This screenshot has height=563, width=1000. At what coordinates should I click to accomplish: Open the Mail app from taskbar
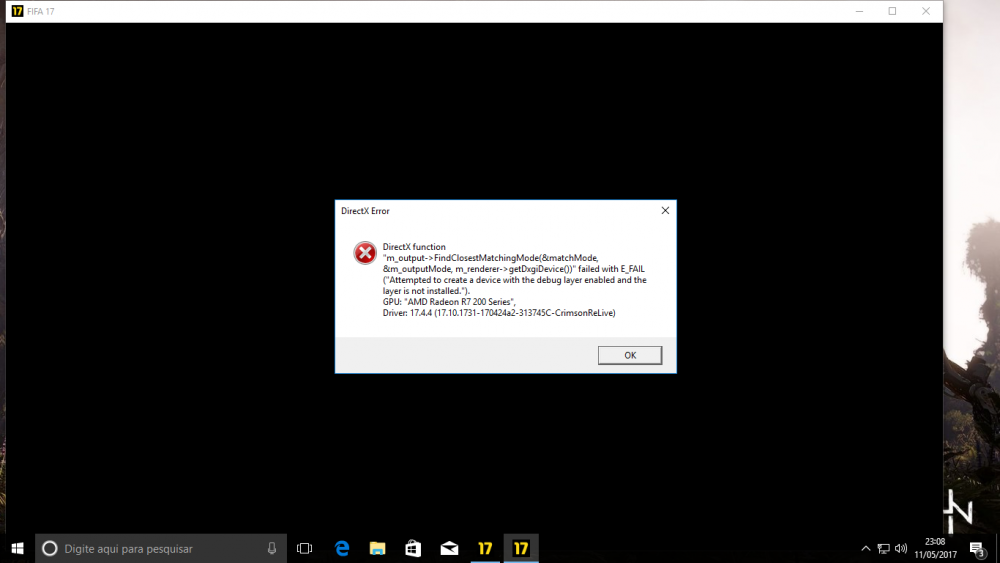[x=449, y=548]
